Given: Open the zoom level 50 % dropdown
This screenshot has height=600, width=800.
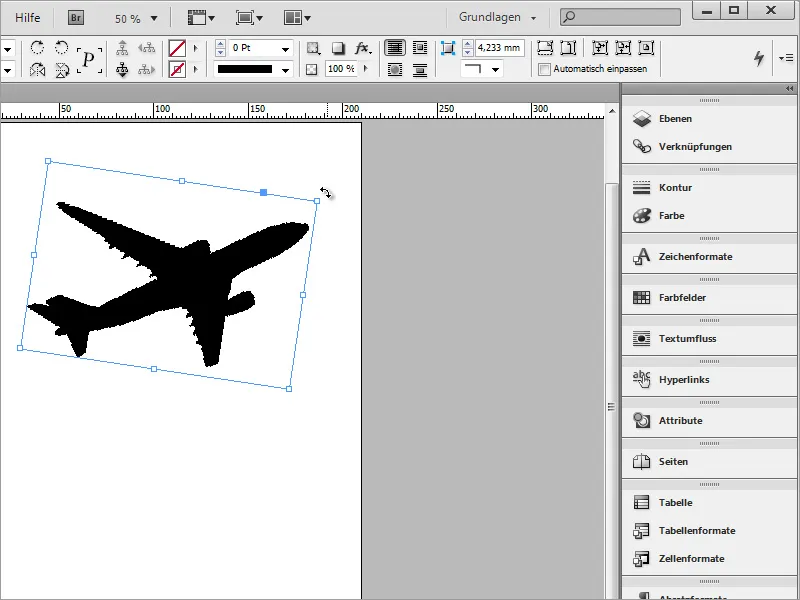Looking at the screenshot, I should (x=154, y=19).
